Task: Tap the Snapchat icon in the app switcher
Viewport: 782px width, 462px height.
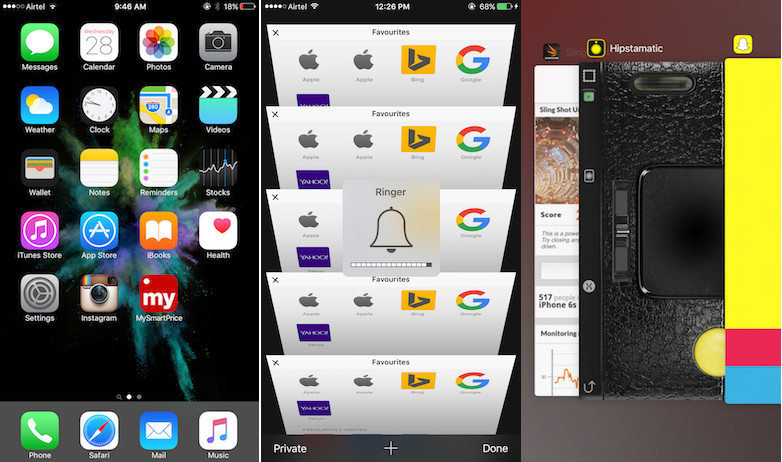Action: 743,44
